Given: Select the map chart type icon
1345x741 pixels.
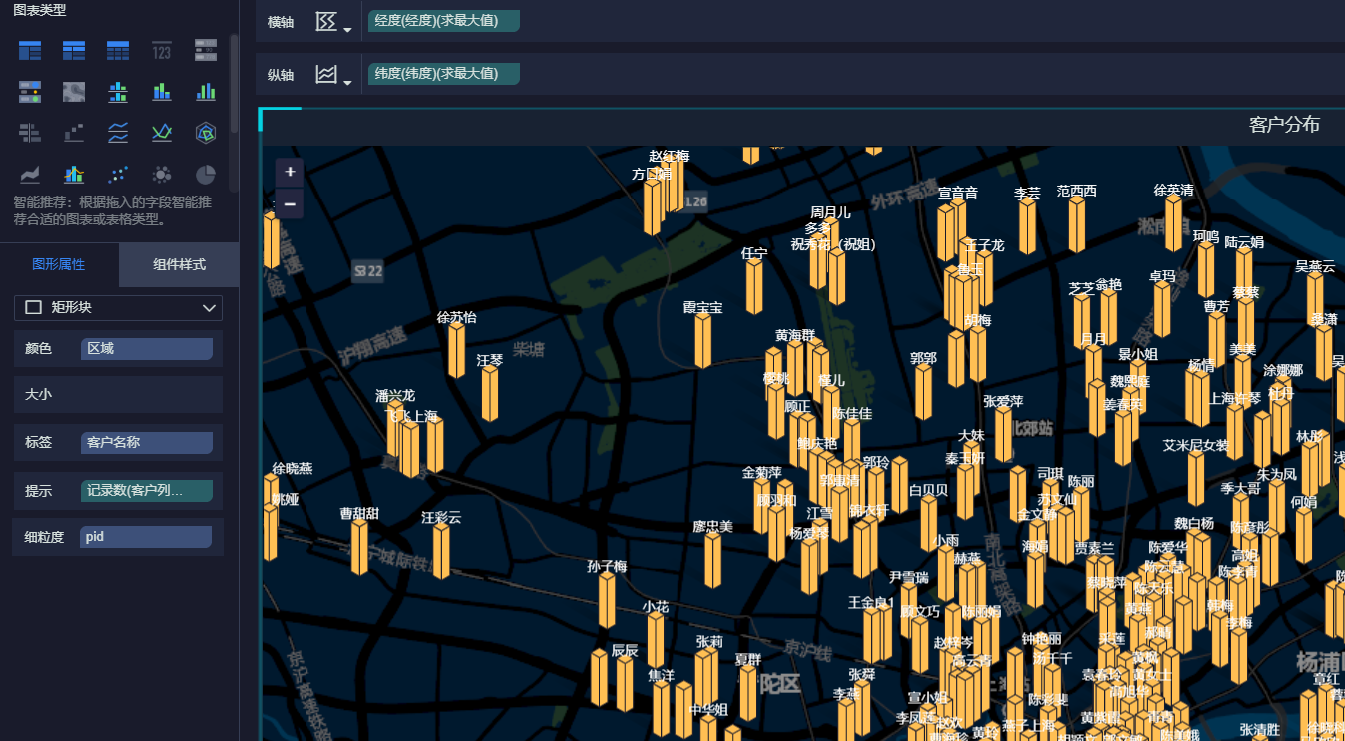Looking at the screenshot, I should tap(74, 92).
